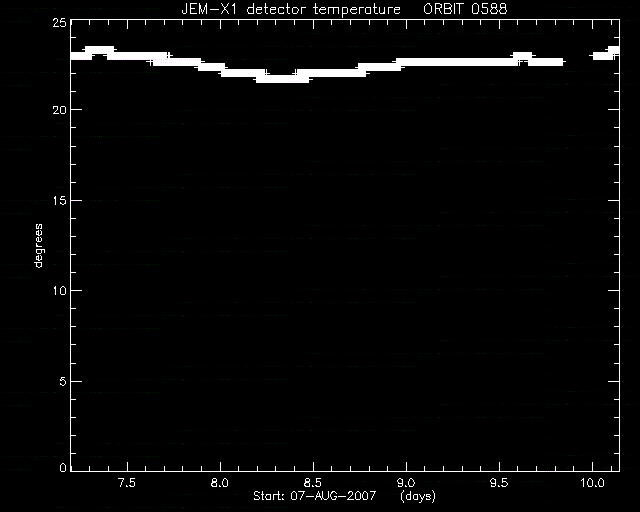The width and height of the screenshot is (640, 512).
Task: Click the Start: 07-AUG-2007 label
Action: pyautogui.click(x=314, y=496)
